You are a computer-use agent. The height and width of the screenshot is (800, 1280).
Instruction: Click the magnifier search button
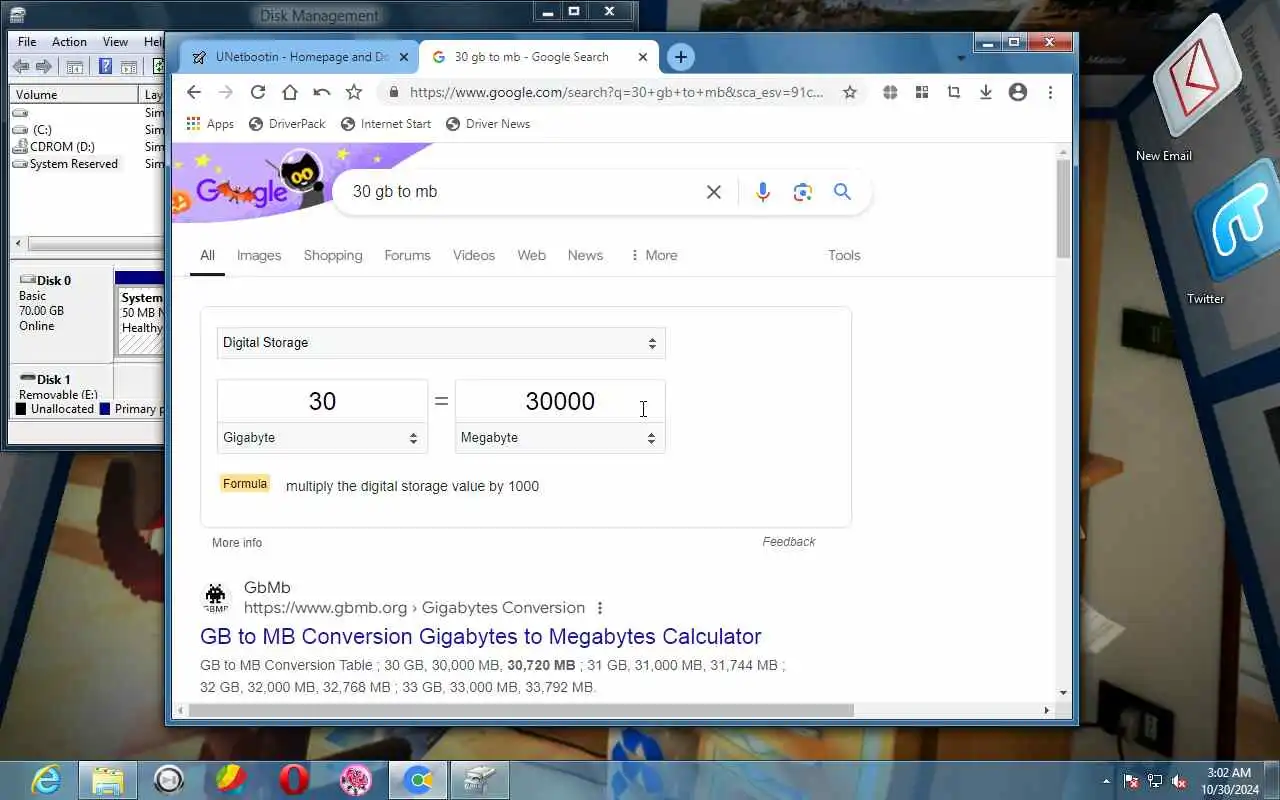pos(842,191)
